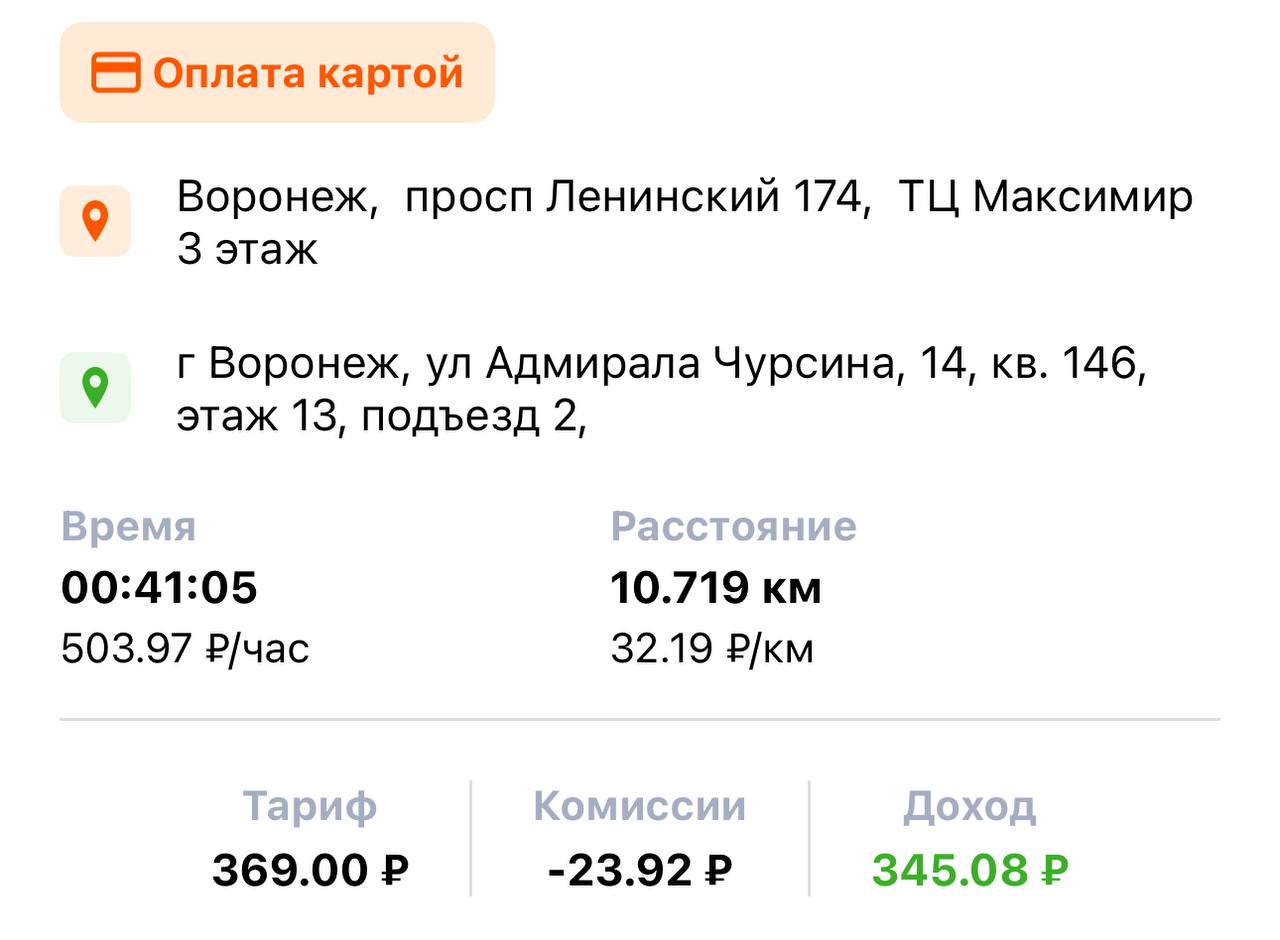Click the 32.19 ₽/км rate
1280x940 pixels.
[712, 649]
